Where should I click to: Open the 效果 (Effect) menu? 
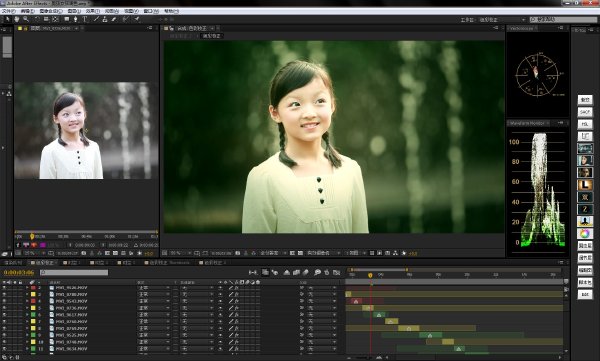coord(92,11)
